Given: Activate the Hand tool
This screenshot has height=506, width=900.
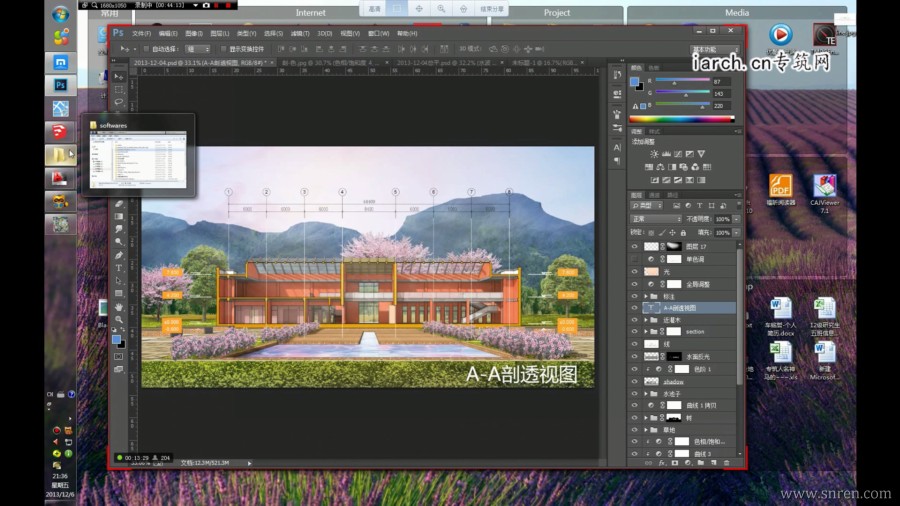Looking at the screenshot, I should pyautogui.click(x=119, y=307).
